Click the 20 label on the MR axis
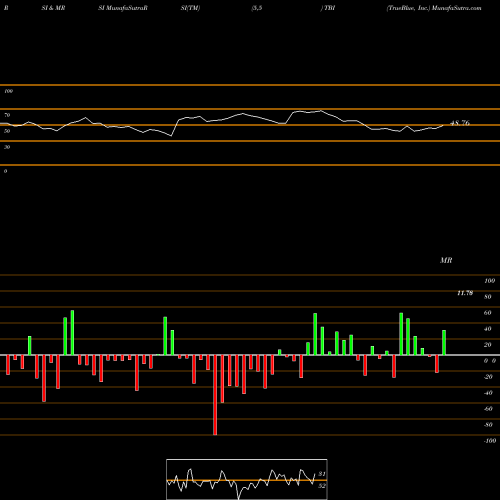Image resolution: width=500 pixels, height=500 pixels. 488,345
